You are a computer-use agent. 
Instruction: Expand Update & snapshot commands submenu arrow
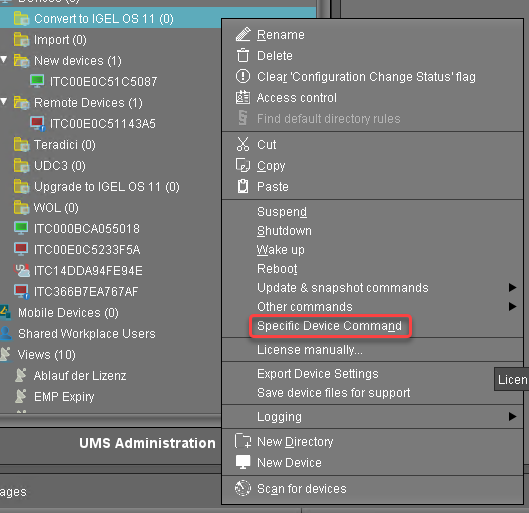click(x=512, y=287)
